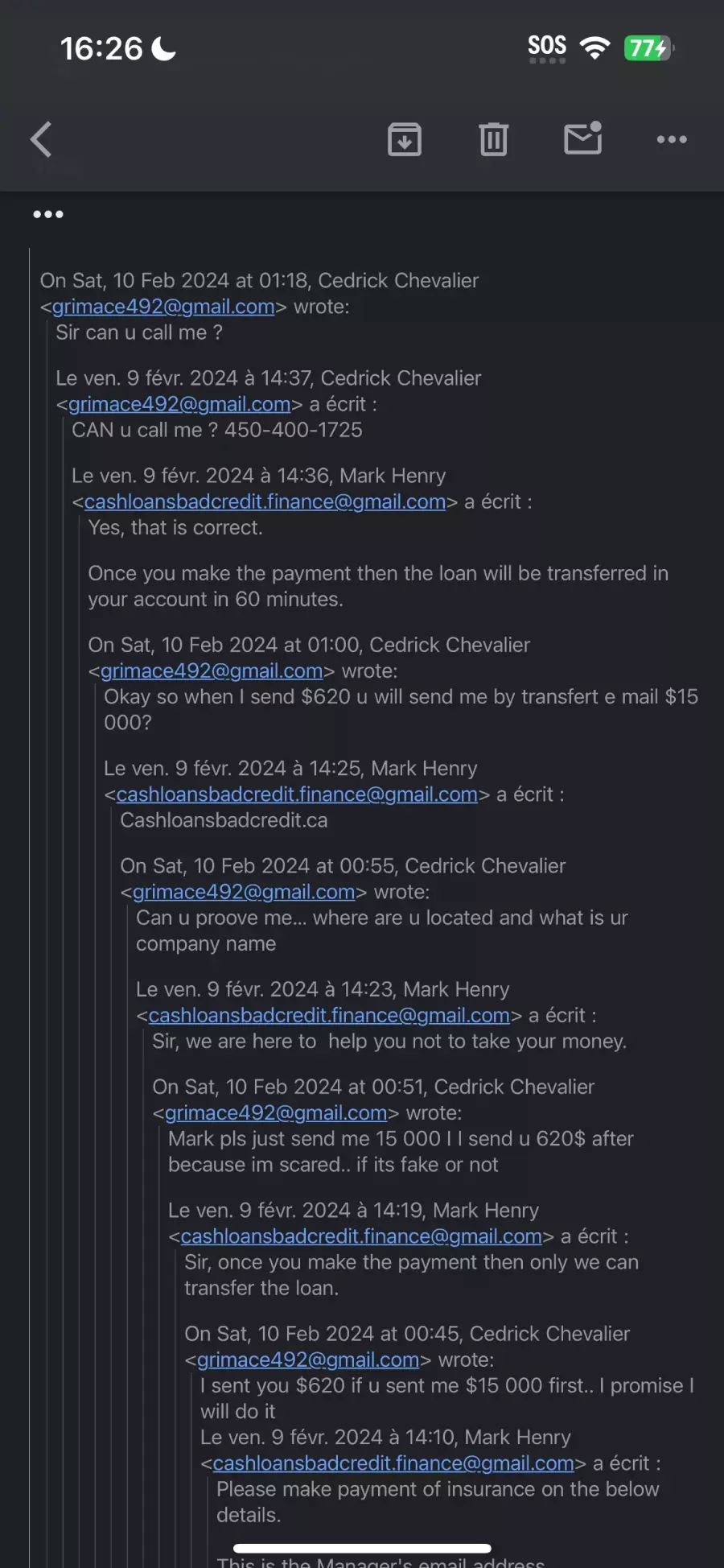The height and width of the screenshot is (1568, 724).
Task: Open grimace492@gmail.com link at 01:18 message
Action: (163, 307)
